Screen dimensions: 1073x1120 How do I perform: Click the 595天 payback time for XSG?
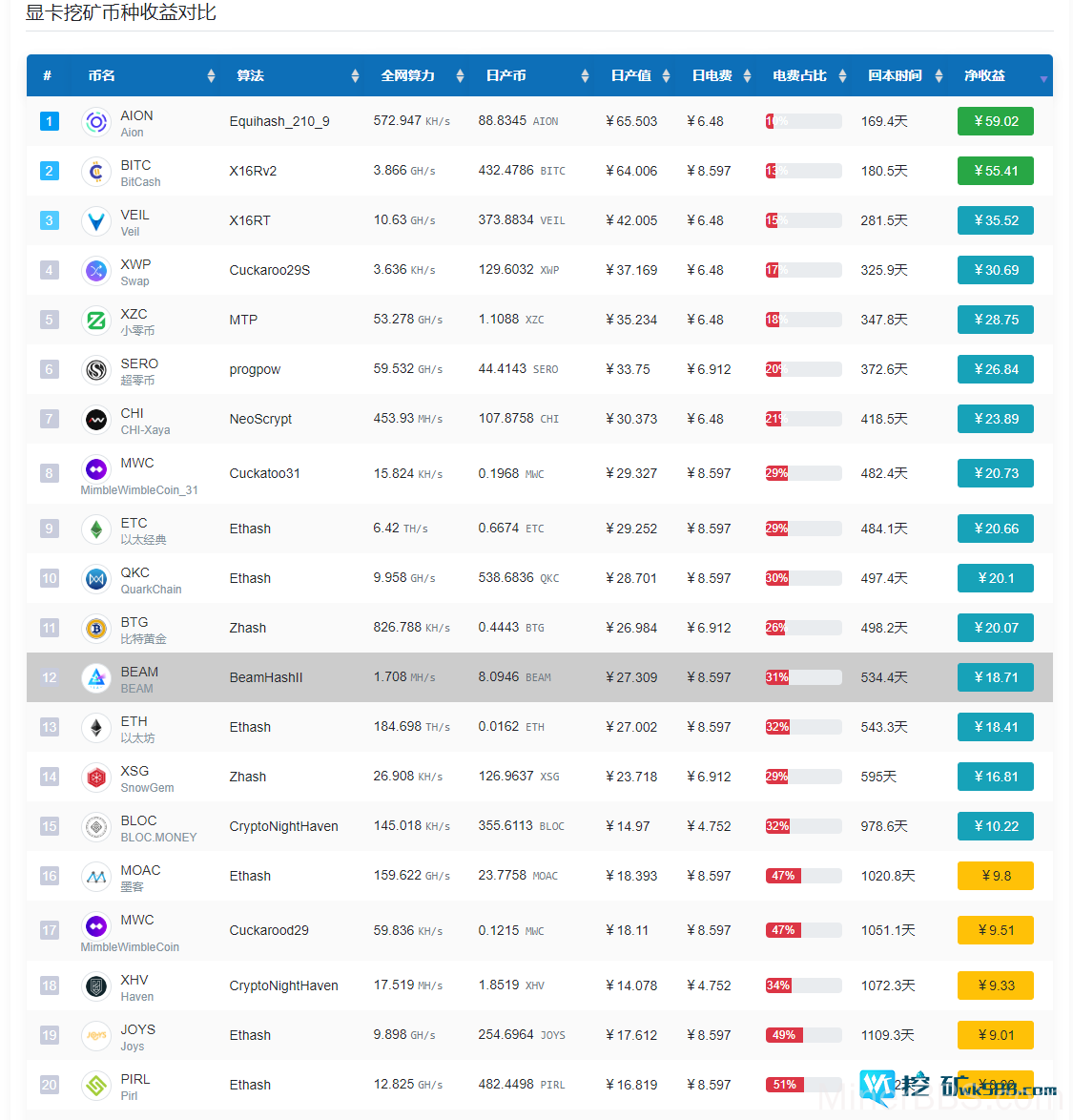point(878,777)
